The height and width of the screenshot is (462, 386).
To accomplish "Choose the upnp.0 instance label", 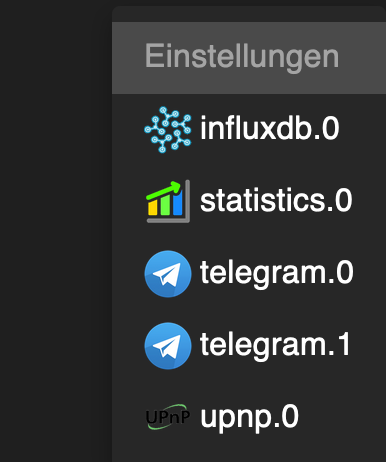I will 249,417.
